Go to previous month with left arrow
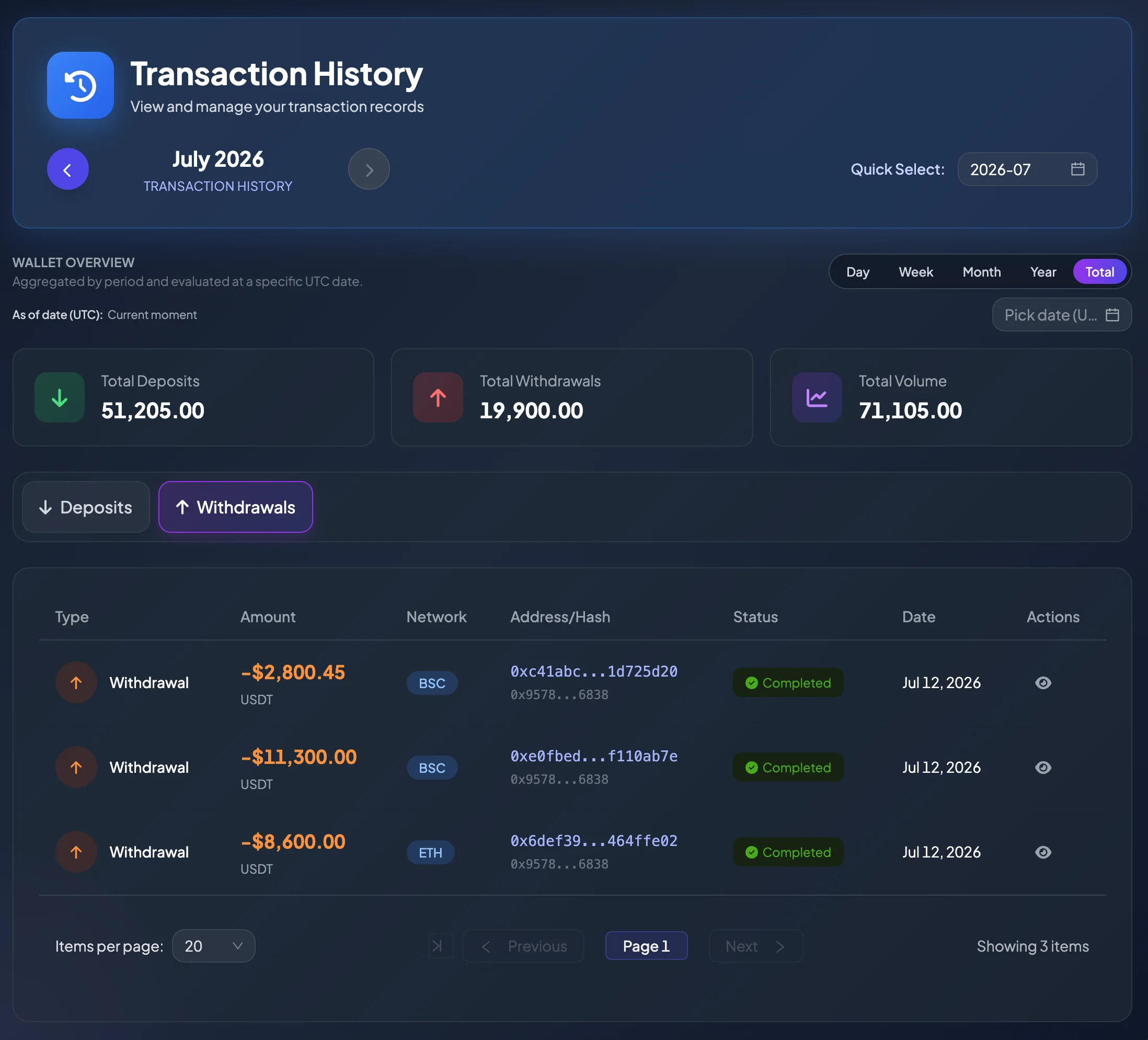The image size is (1148, 1040). pos(68,169)
